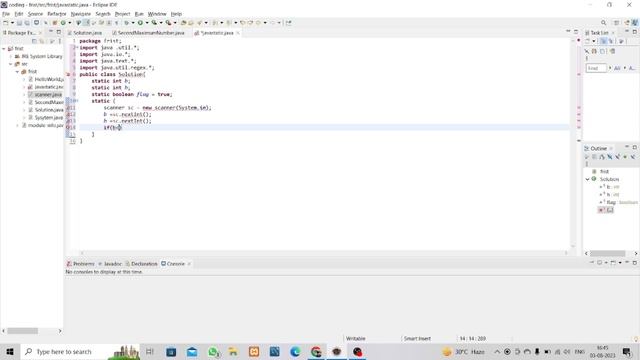Screen dimensions: 640x360
Task: Open the Navigate menu
Action: click(81, 14)
